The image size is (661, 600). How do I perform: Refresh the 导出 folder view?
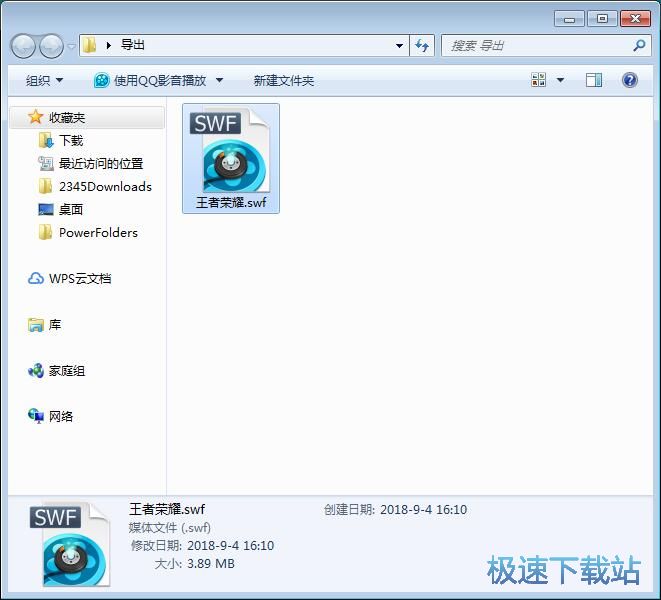(x=422, y=46)
